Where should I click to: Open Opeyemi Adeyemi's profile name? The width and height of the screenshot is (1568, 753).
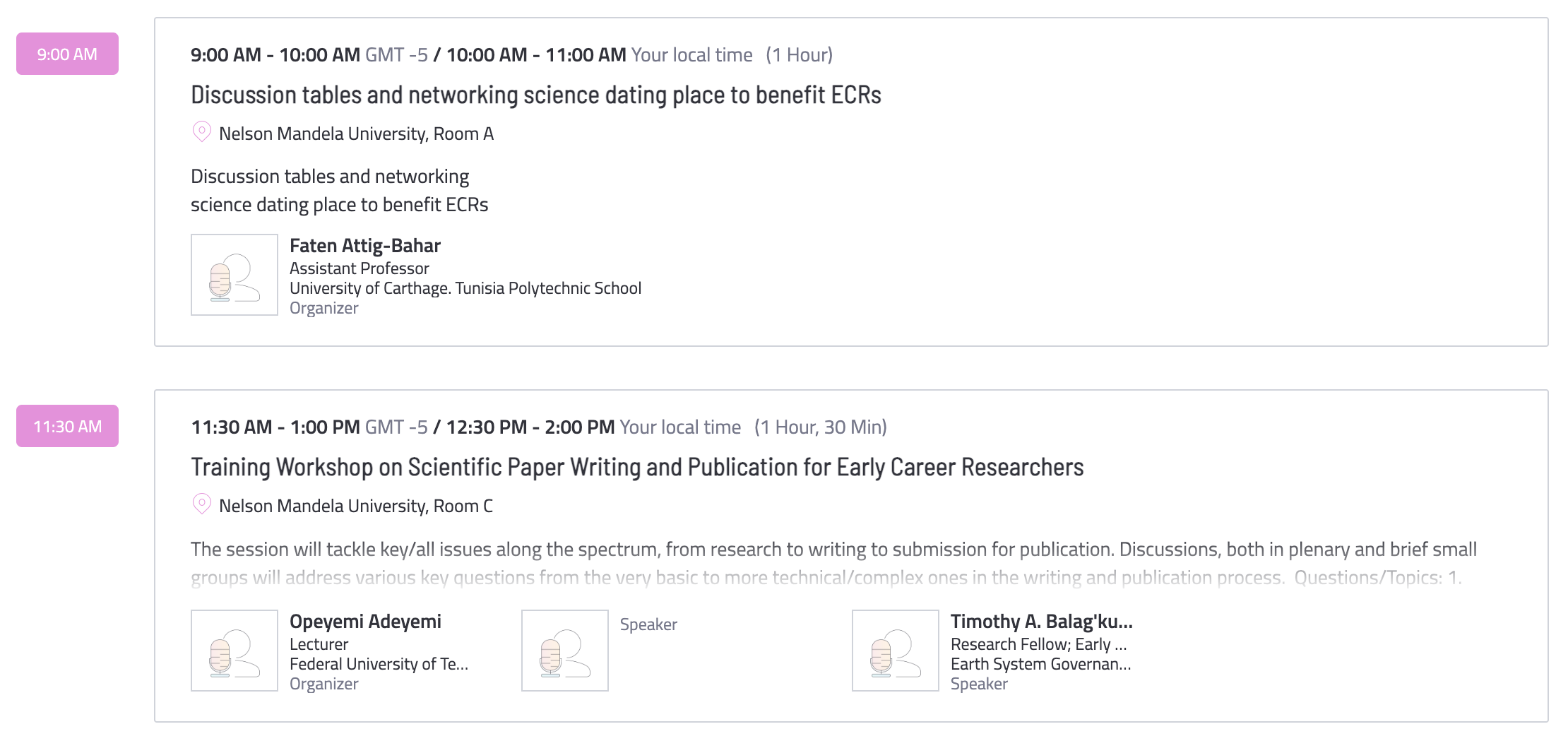pos(365,622)
